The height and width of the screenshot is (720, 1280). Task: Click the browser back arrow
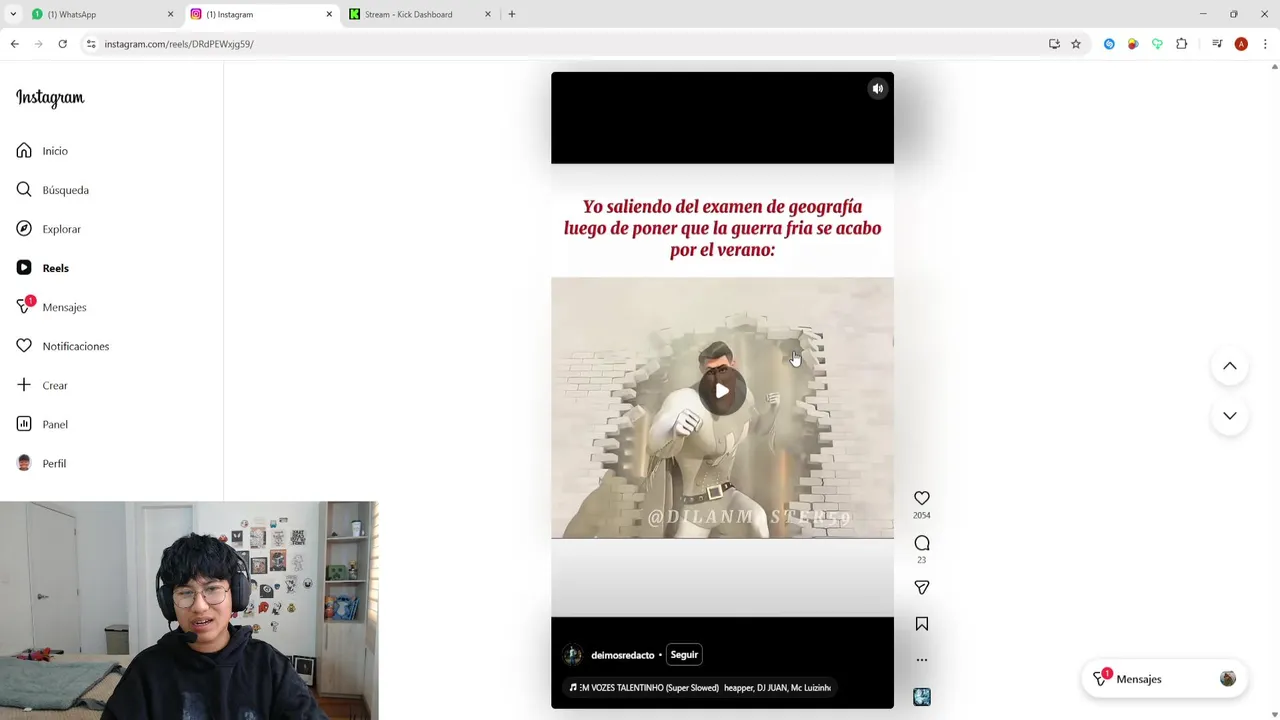click(14, 44)
